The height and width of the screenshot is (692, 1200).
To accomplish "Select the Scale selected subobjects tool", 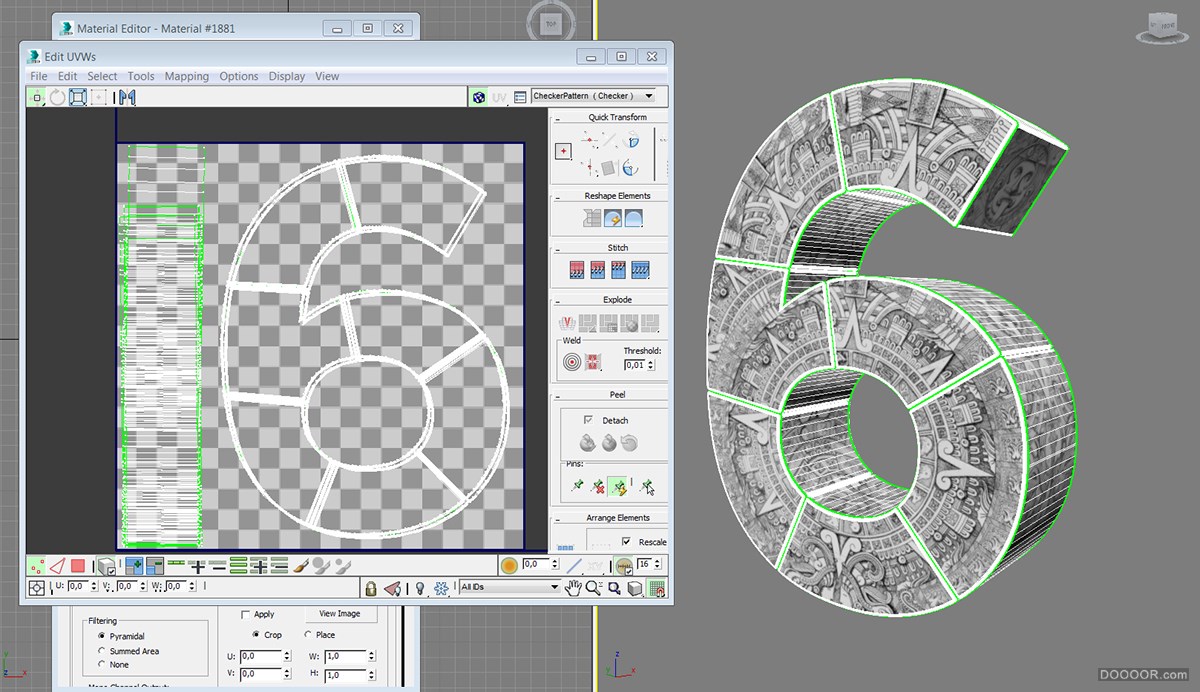I will pyautogui.click(x=77, y=97).
